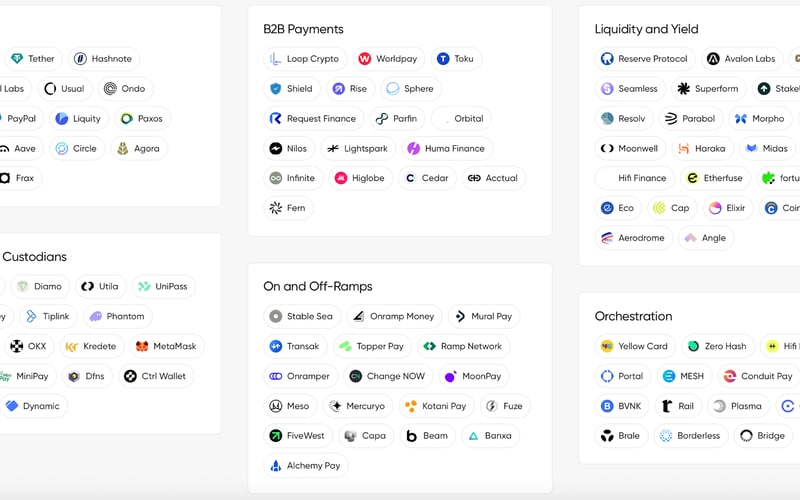The width and height of the screenshot is (800, 500).
Task: Open the Elixir chip
Action: pyautogui.click(x=728, y=208)
